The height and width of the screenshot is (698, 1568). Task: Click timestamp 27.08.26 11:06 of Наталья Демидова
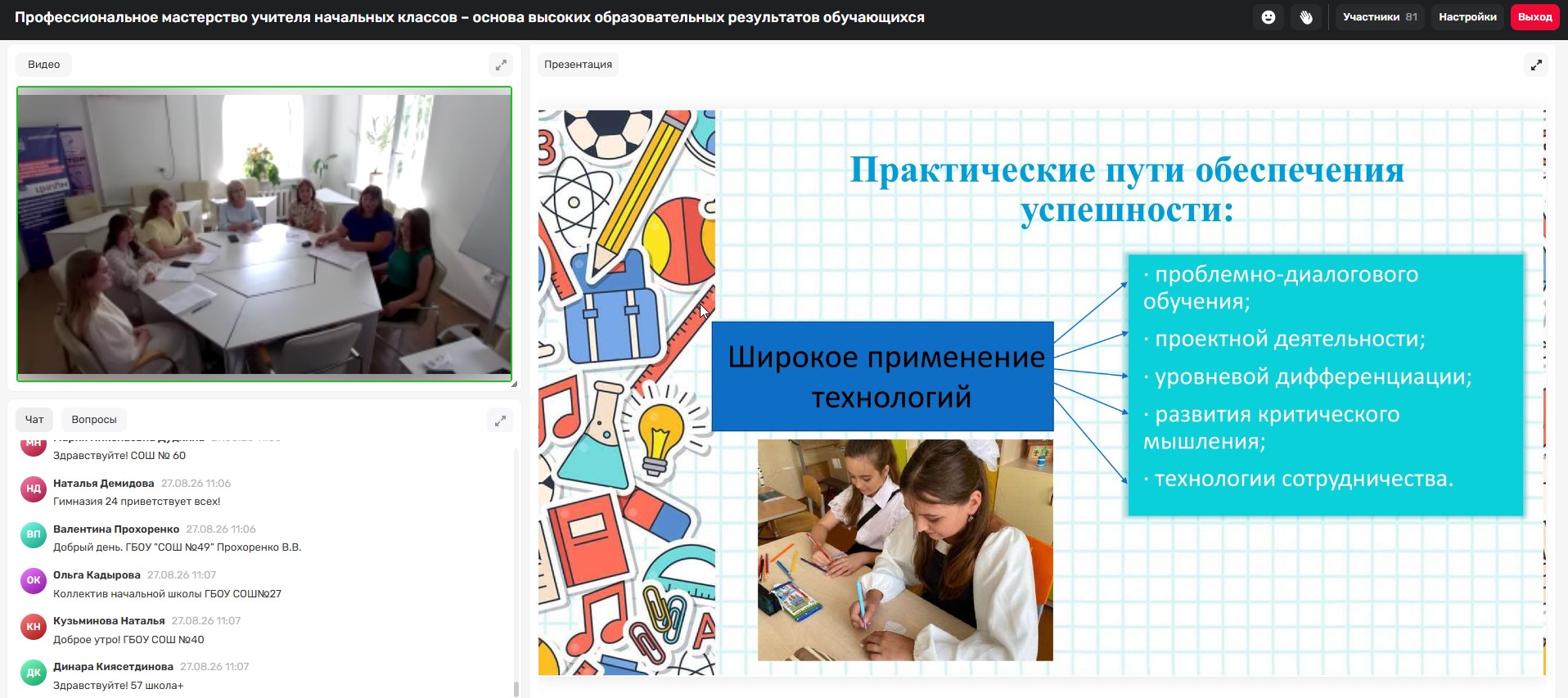[196, 484]
